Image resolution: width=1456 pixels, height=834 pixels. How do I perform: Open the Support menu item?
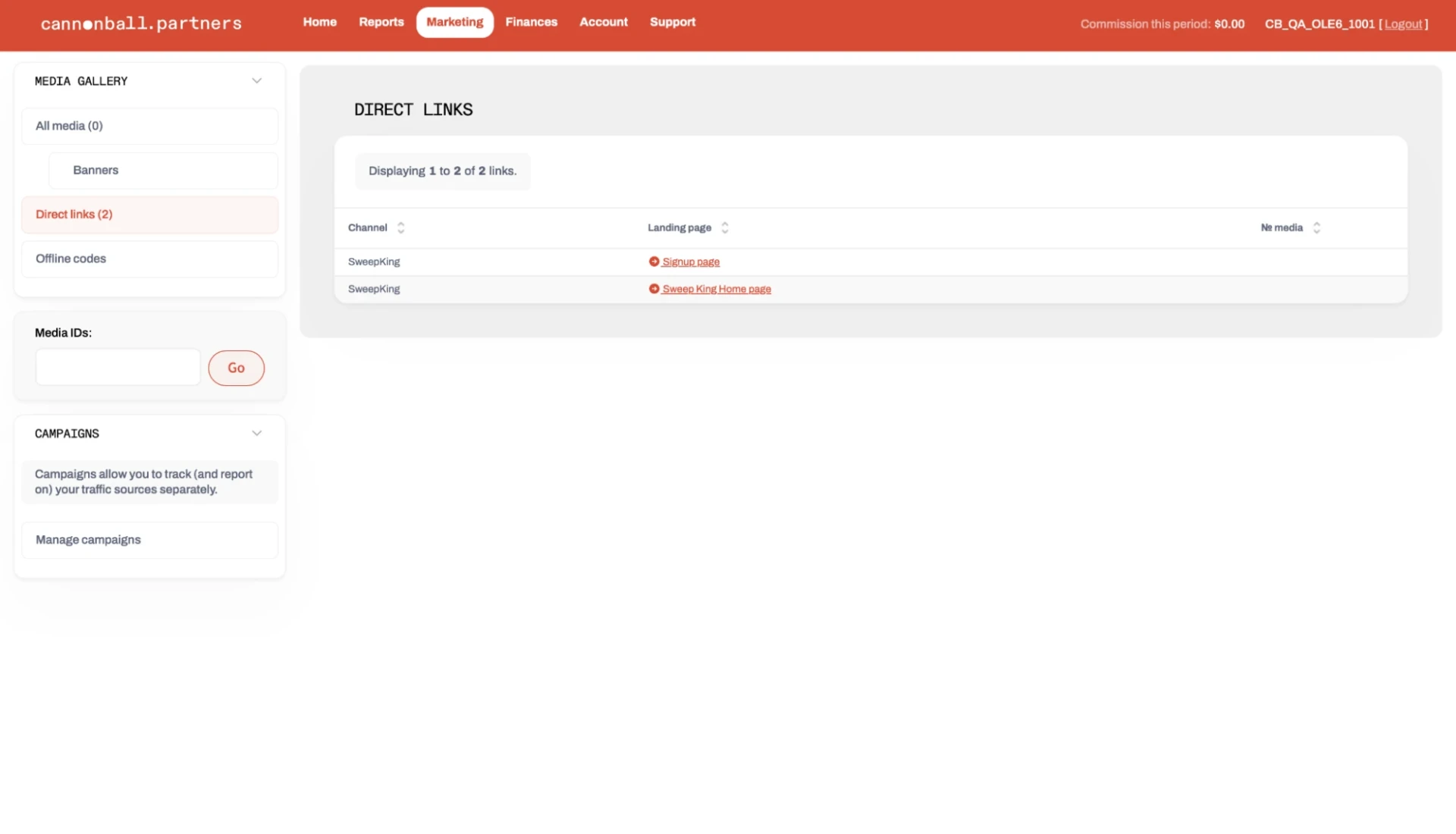[673, 22]
